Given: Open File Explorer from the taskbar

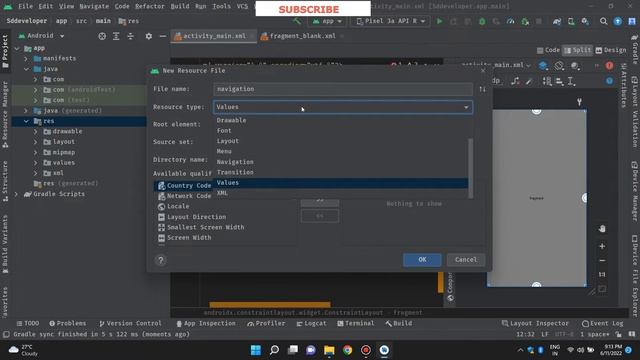Looking at the screenshot, I should coord(329,350).
